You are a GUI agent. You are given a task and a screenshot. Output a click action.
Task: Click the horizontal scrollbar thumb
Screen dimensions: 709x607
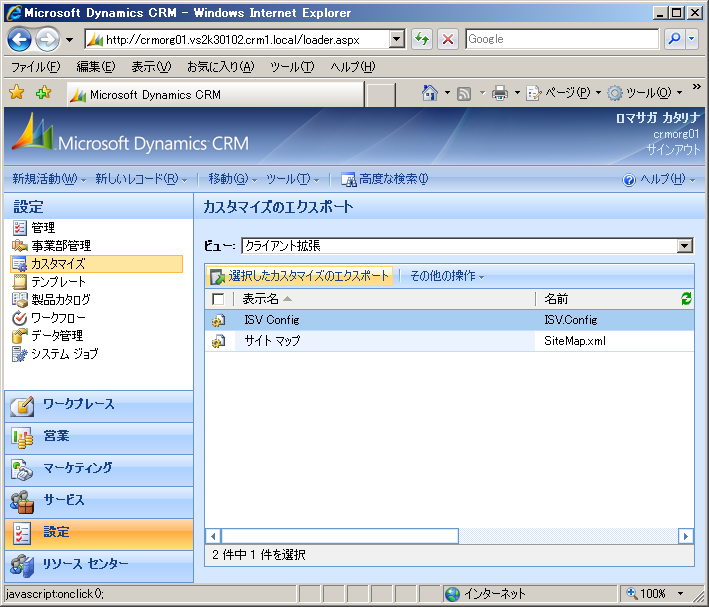tap(340, 536)
